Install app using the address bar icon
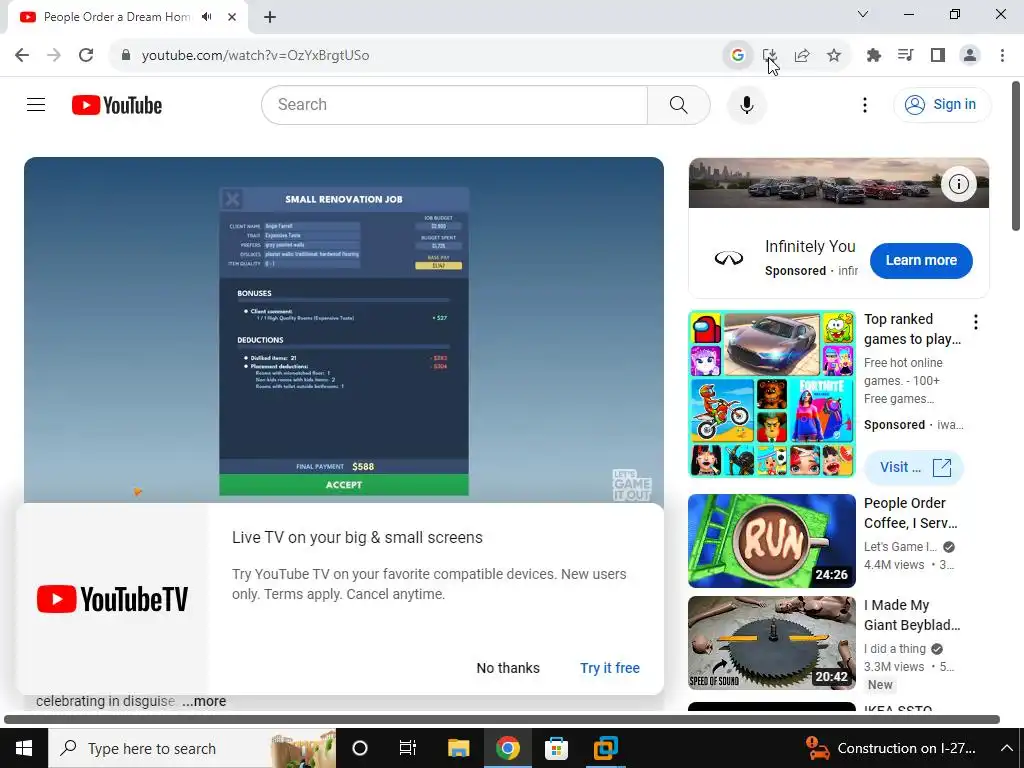The width and height of the screenshot is (1024, 768). [770, 55]
